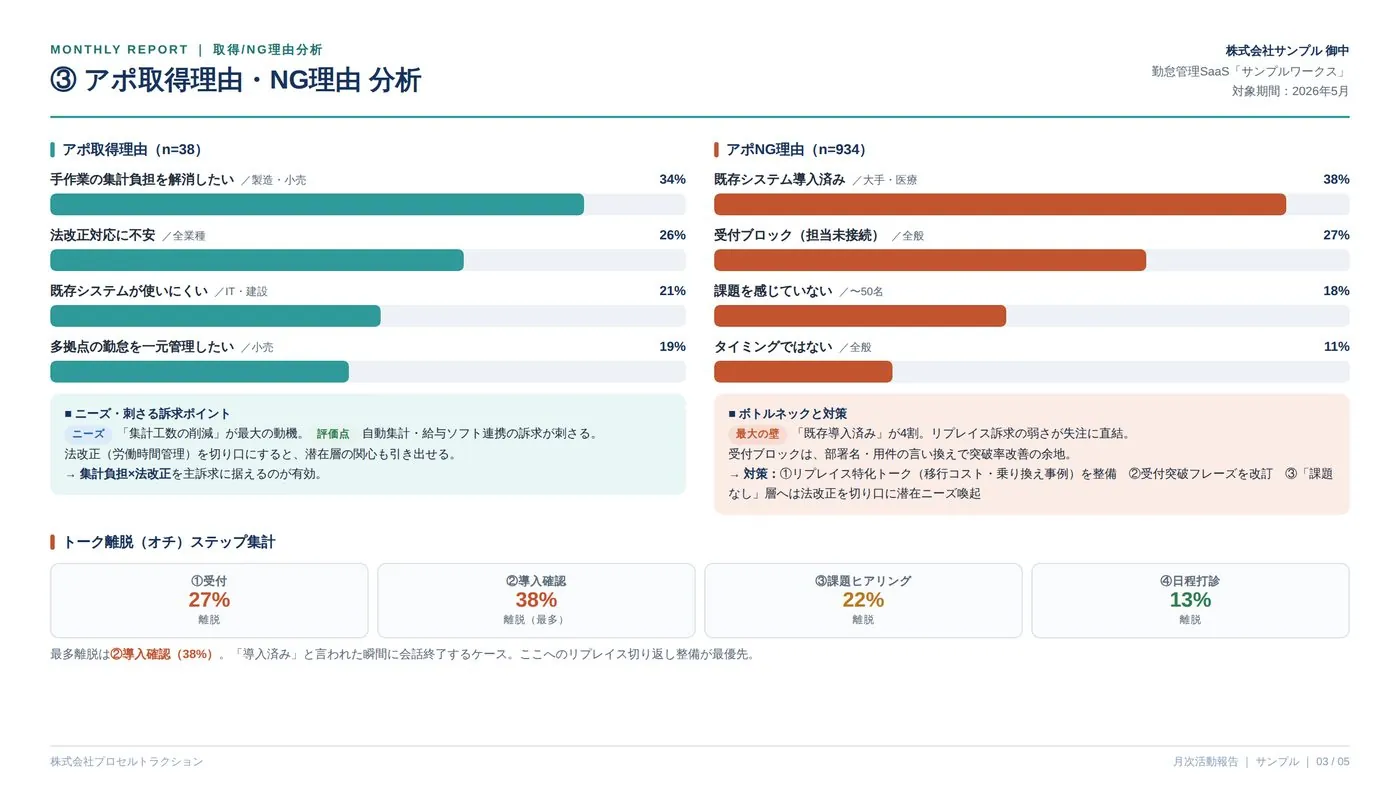Image resolution: width=1400 pixels, height=787 pixels.
Task: Click the "手作業の集計負担を解消したい" label
Action: pyautogui.click(x=142, y=180)
